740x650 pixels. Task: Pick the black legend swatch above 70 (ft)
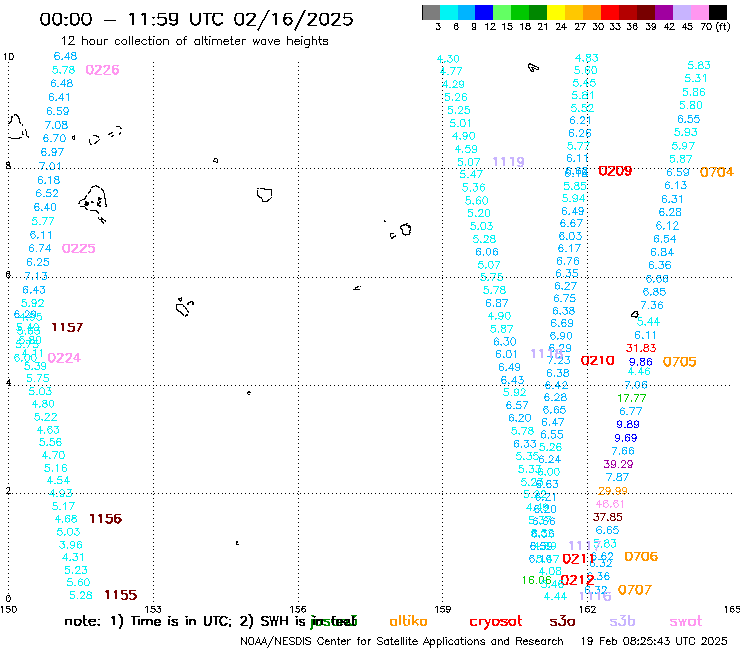pyautogui.click(x=718, y=12)
